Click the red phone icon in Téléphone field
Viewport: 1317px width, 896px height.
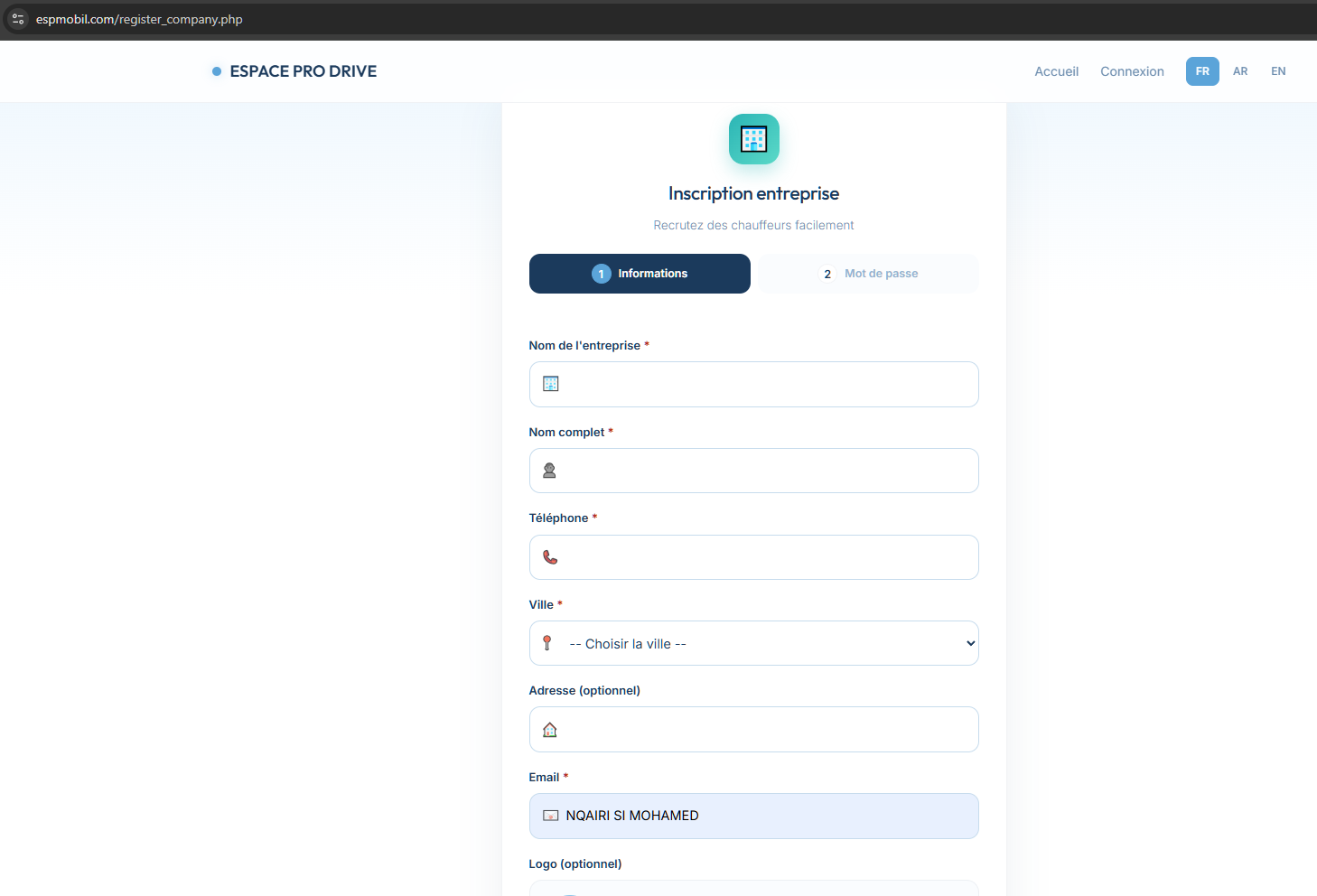point(550,557)
